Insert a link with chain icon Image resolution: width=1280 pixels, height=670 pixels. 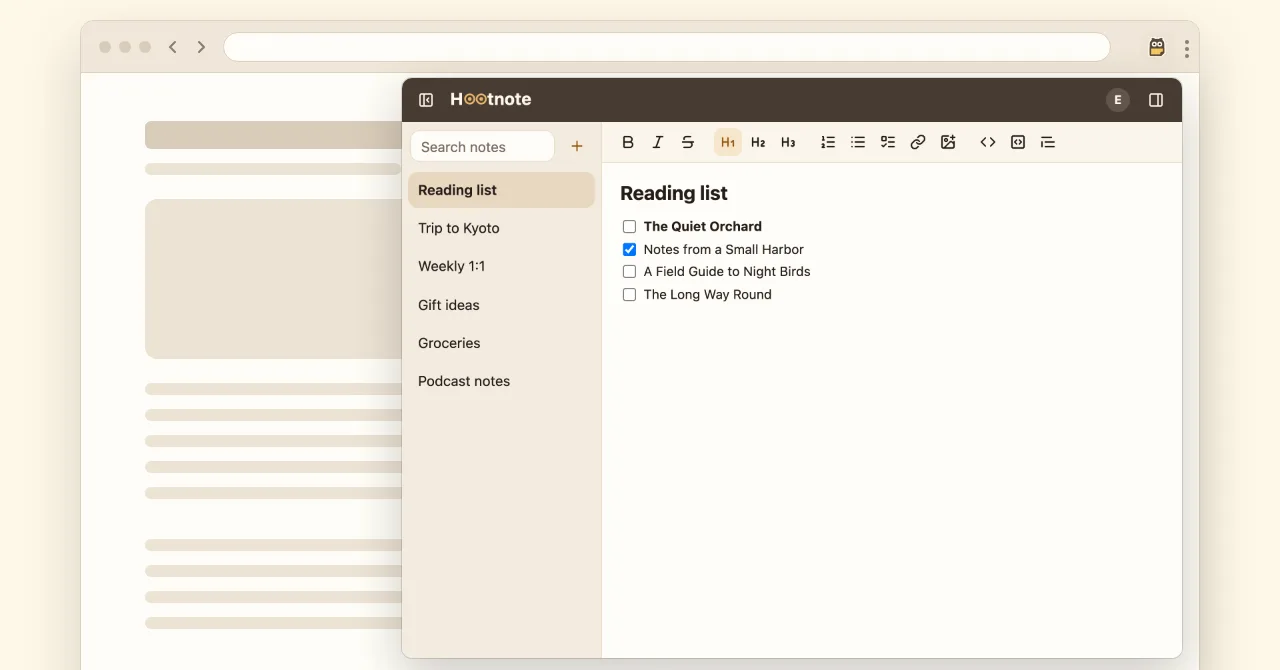point(918,142)
